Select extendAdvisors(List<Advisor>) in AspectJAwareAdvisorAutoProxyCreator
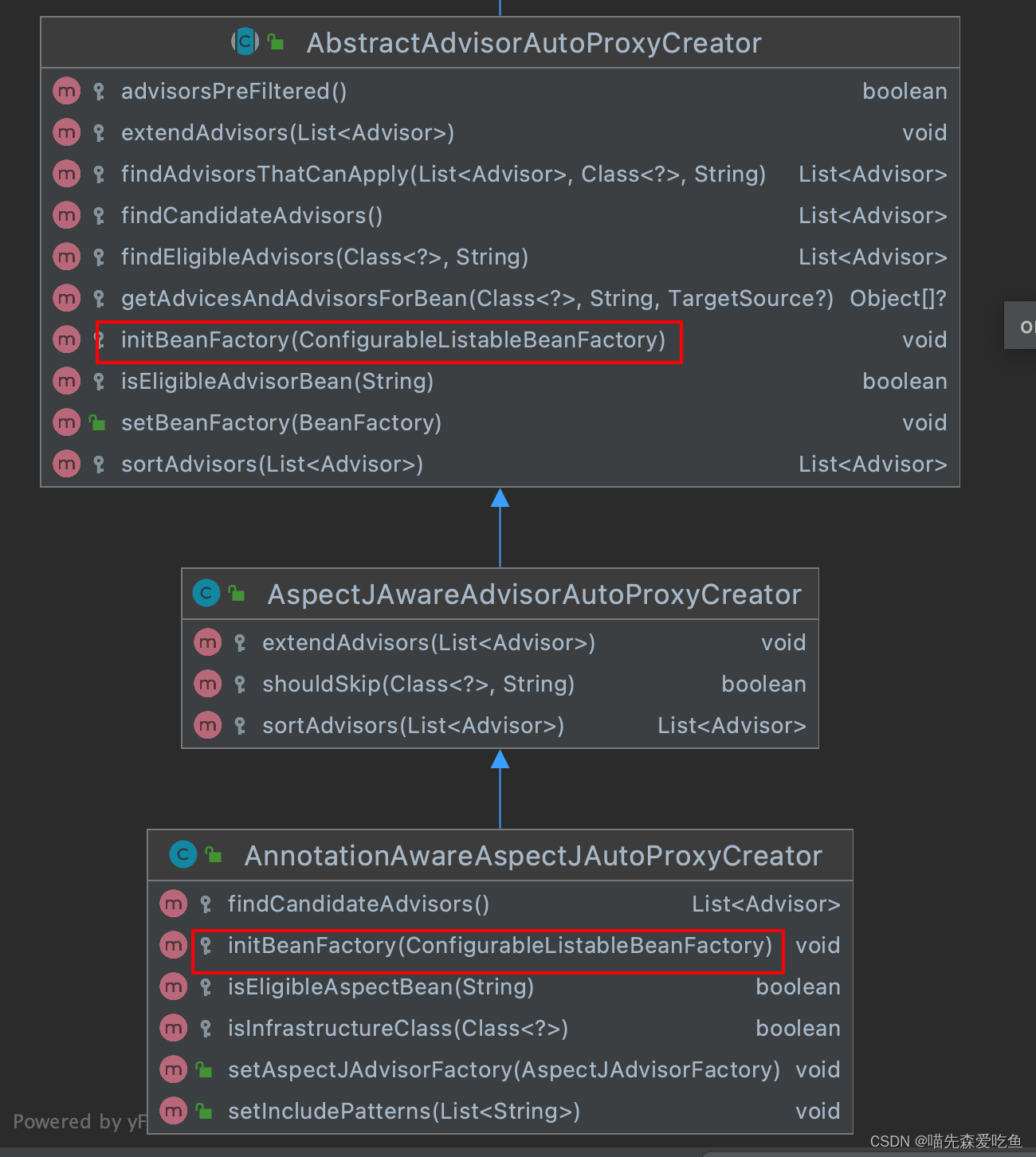1036x1157 pixels. [429, 642]
